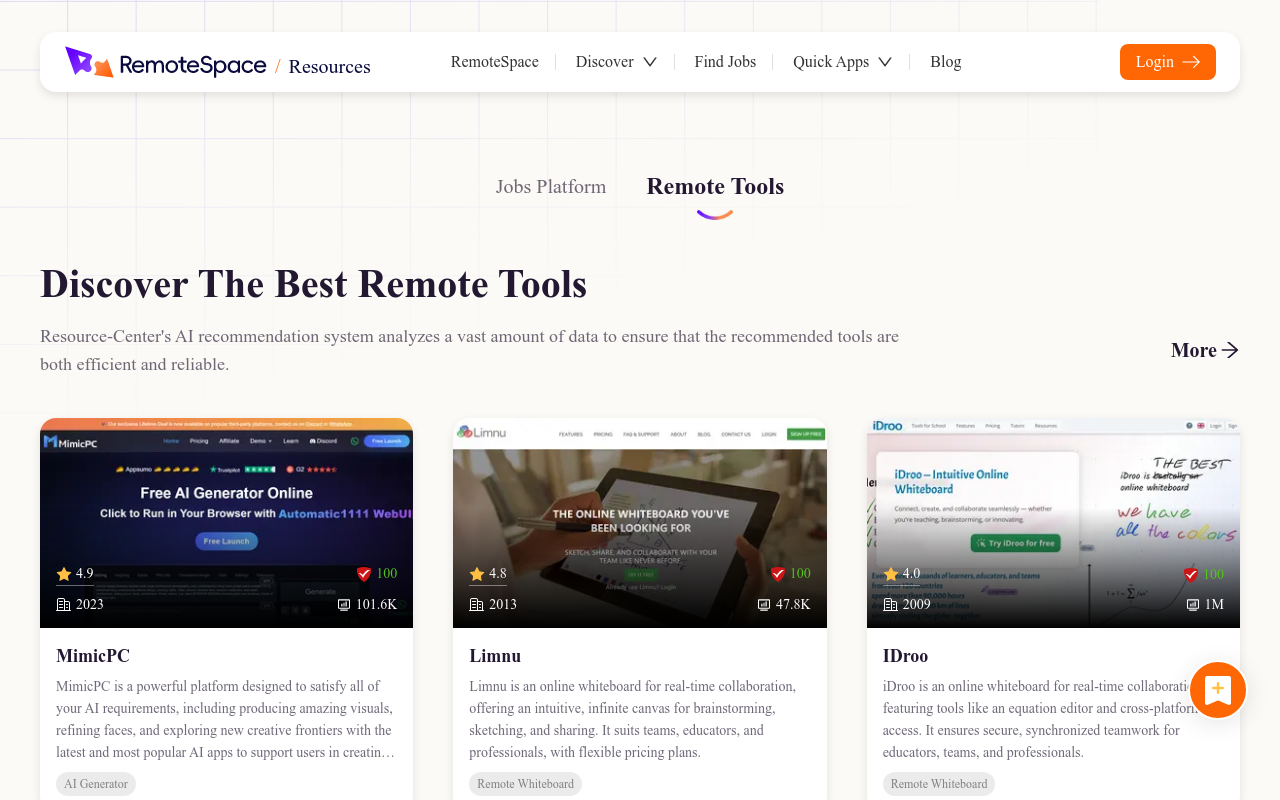This screenshot has height=800, width=1280.
Task: Open the Resources link beside the logo
Action: [x=329, y=66]
